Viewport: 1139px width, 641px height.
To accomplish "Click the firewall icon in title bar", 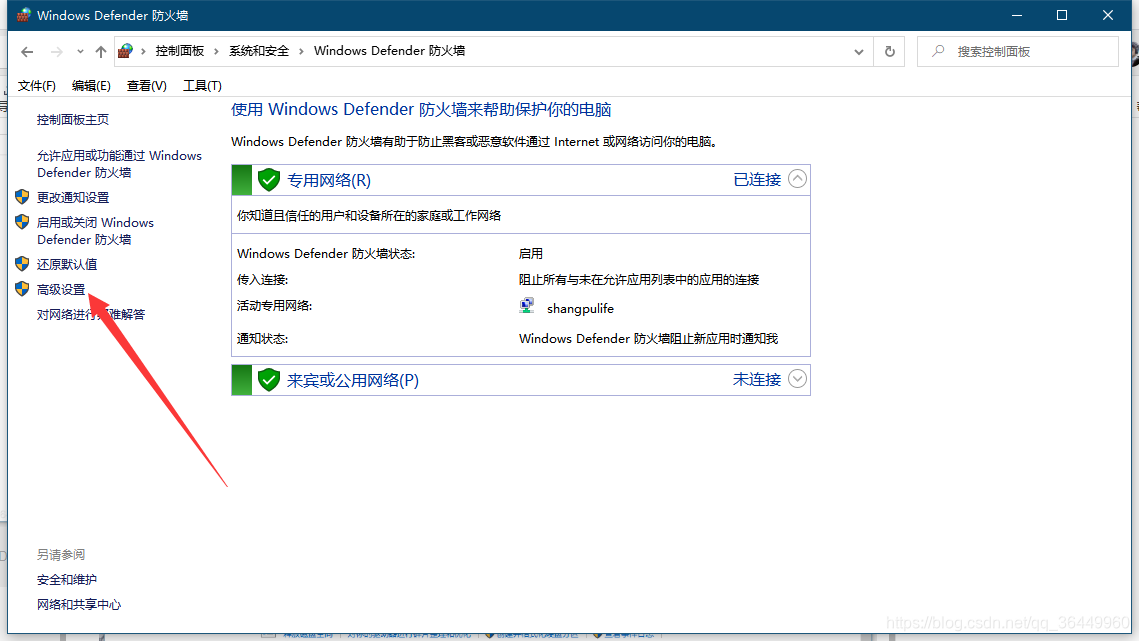I will [x=24, y=15].
